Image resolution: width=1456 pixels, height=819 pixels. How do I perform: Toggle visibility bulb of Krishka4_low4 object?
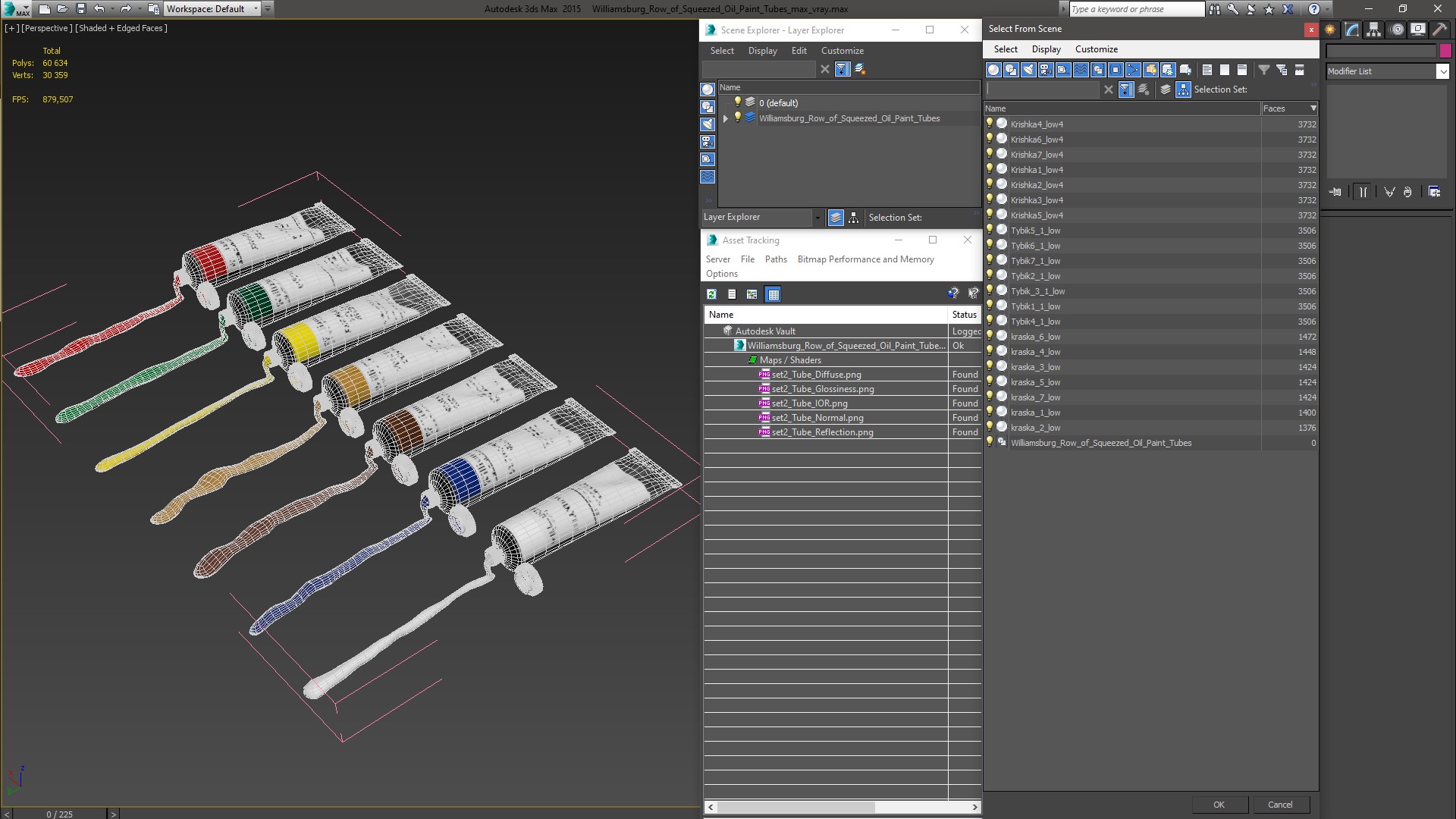990,124
